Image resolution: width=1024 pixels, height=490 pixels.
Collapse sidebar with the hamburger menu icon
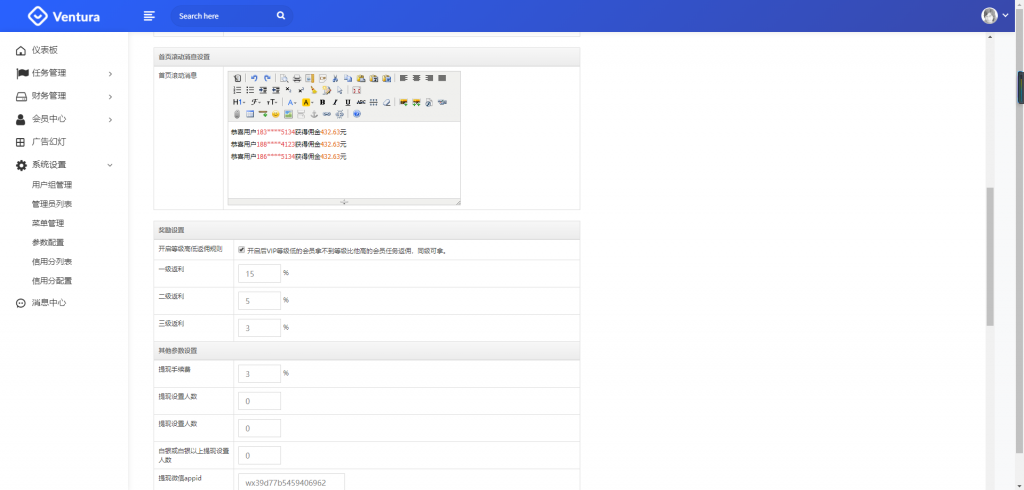pos(149,16)
